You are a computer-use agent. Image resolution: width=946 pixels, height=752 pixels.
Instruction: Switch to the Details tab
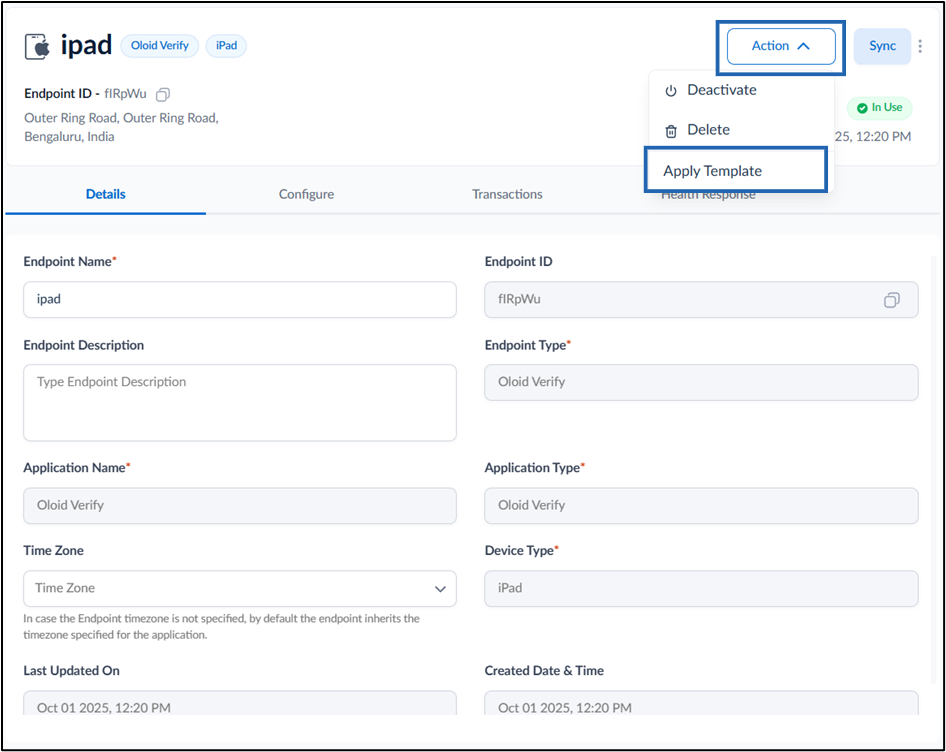[x=106, y=194]
